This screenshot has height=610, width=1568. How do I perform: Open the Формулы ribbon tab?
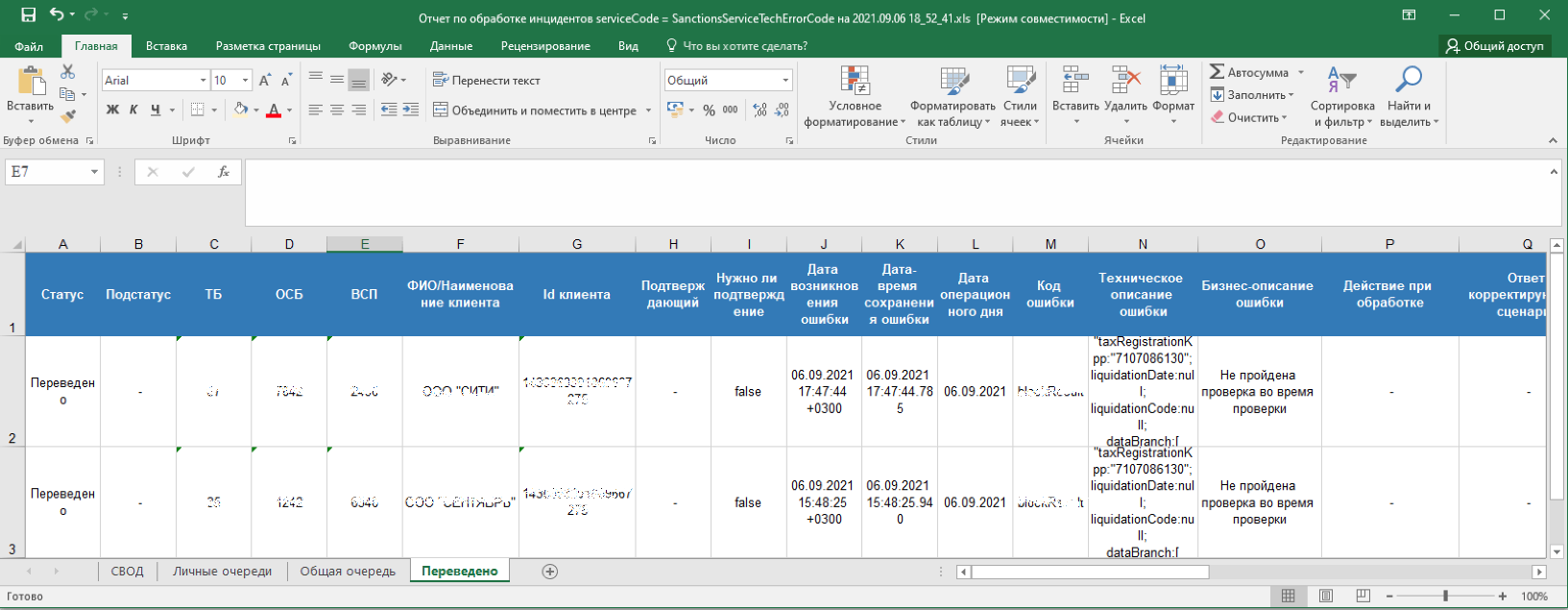[374, 46]
